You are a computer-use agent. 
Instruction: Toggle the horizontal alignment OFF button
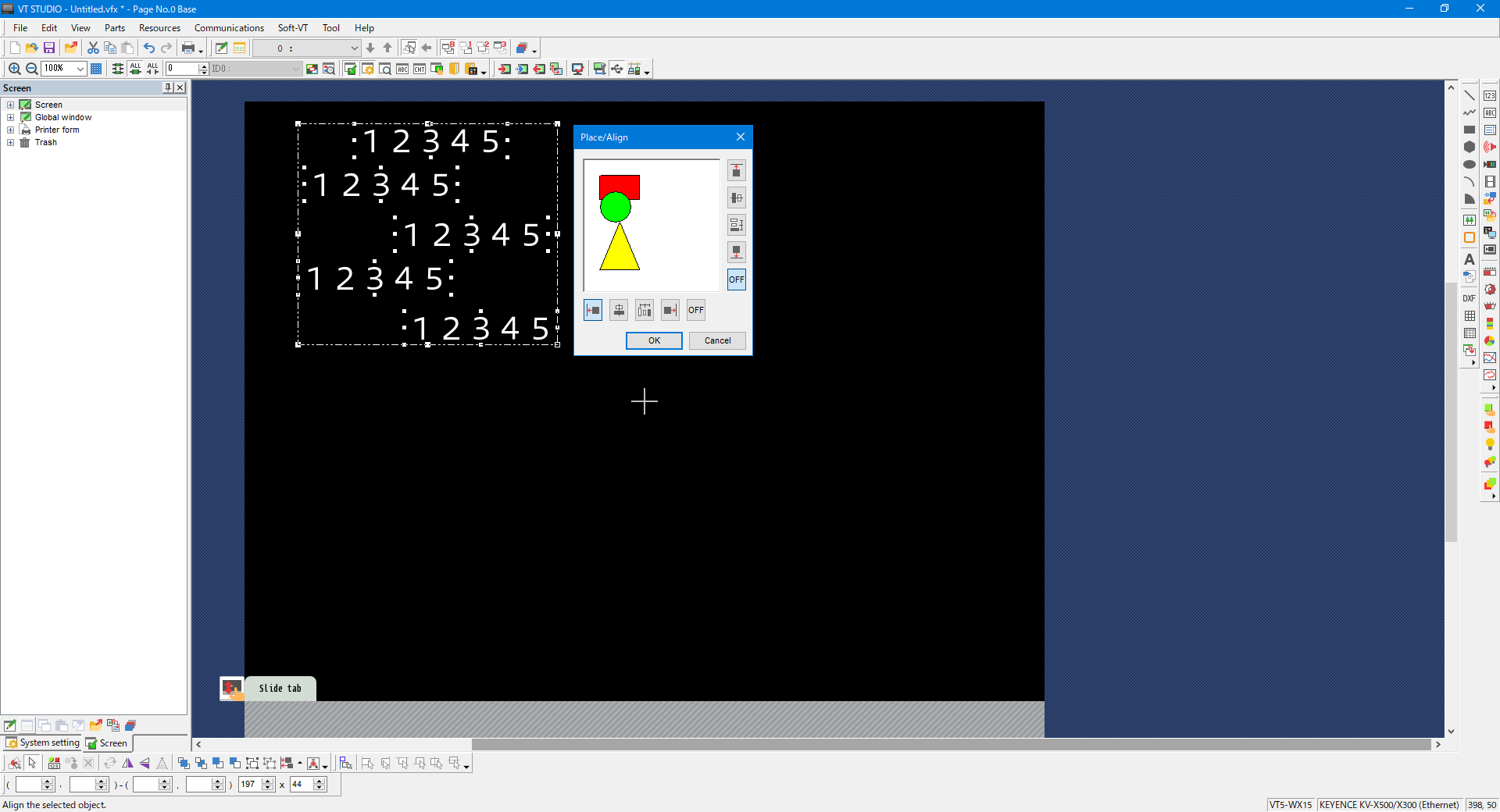(696, 311)
